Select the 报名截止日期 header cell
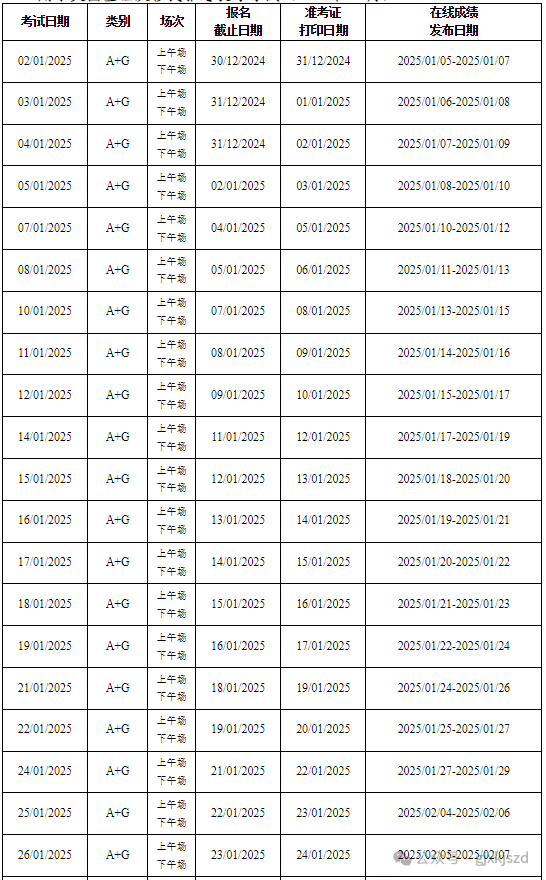This screenshot has height=880, width=546. 238,21
